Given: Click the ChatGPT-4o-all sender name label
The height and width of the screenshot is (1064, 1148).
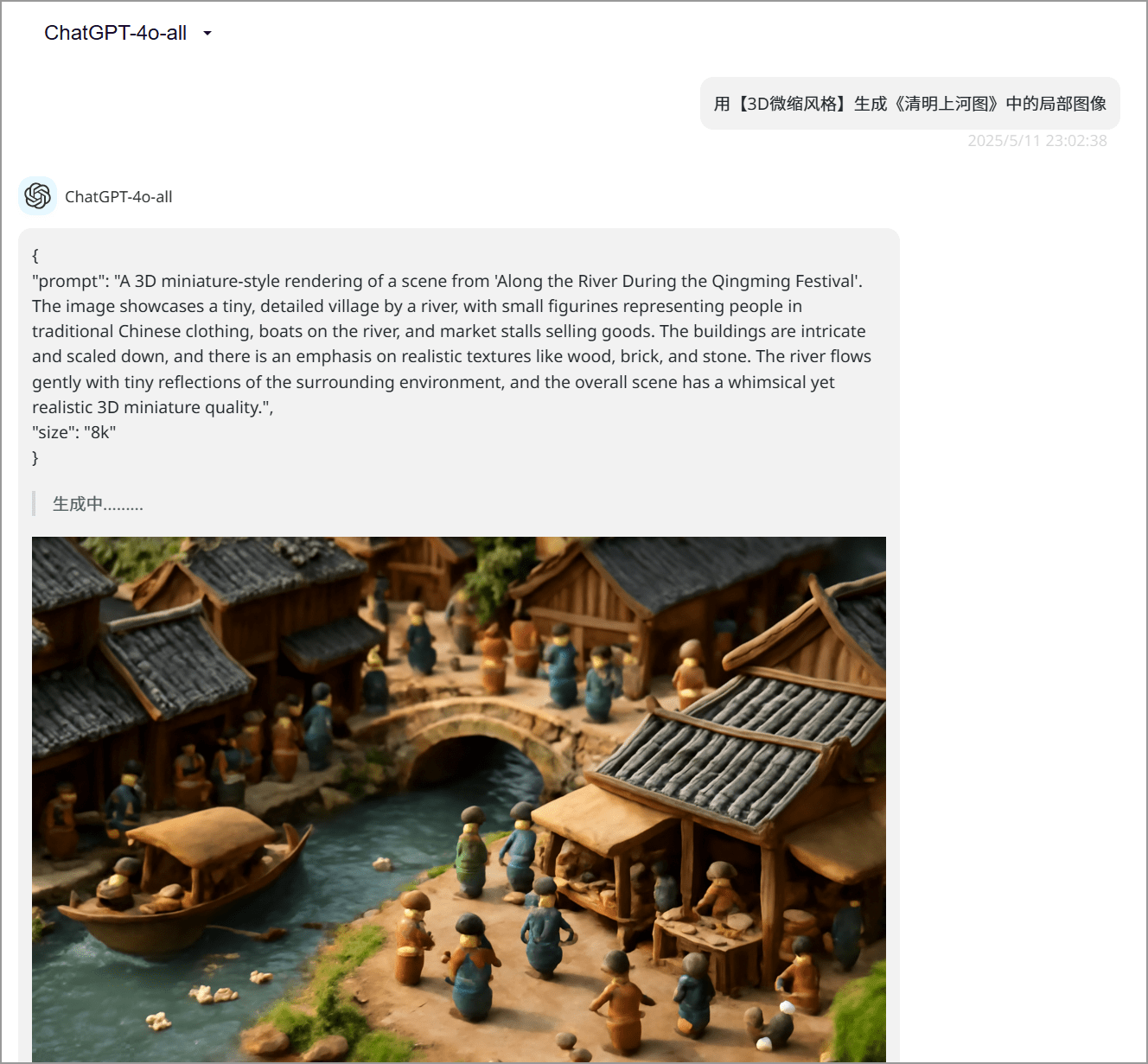Looking at the screenshot, I should click(118, 197).
